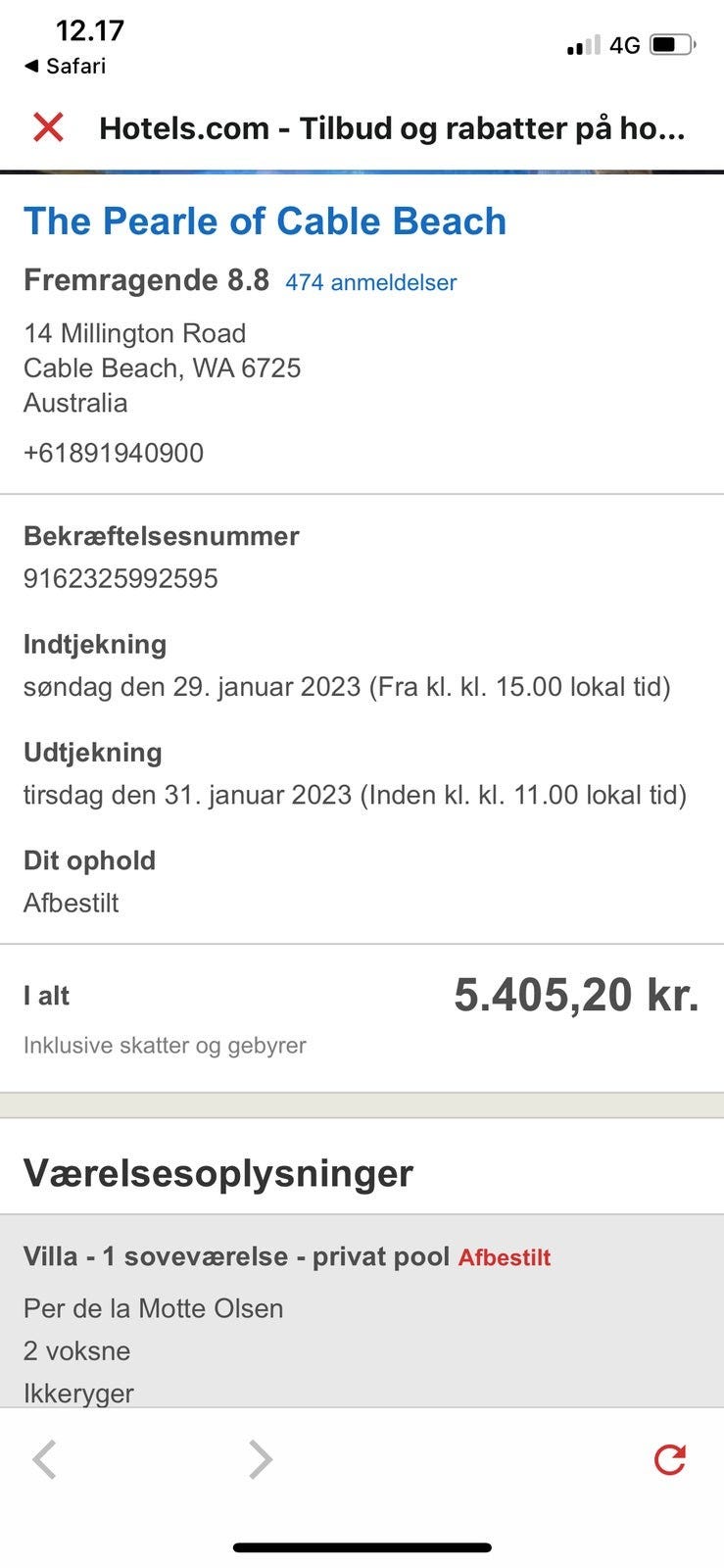The height and width of the screenshot is (1568, 724).
Task: Tap the battery icon in status bar
Action: pos(672,45)
